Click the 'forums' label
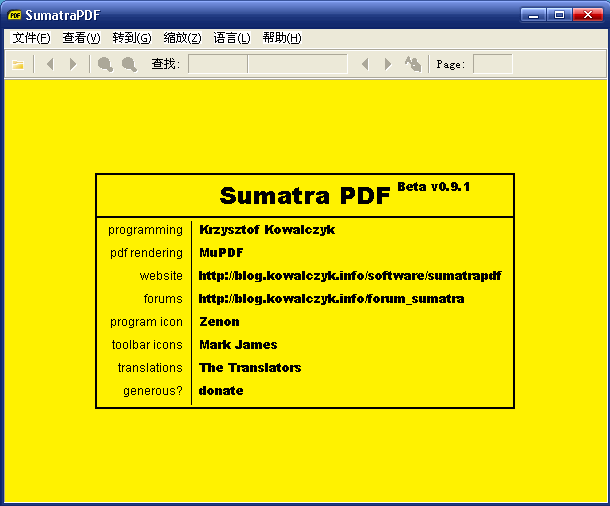The width and height of the screenshot is (610, 506). click(163, 299)
